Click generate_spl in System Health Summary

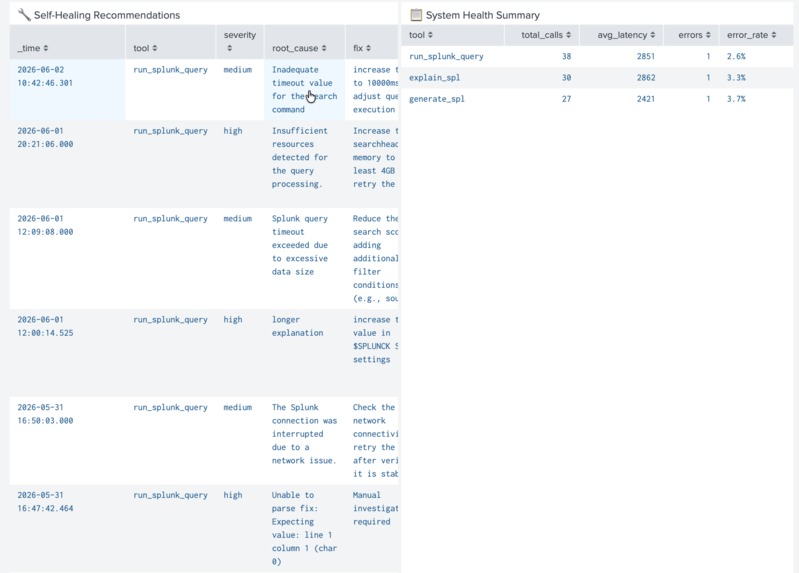437,99
